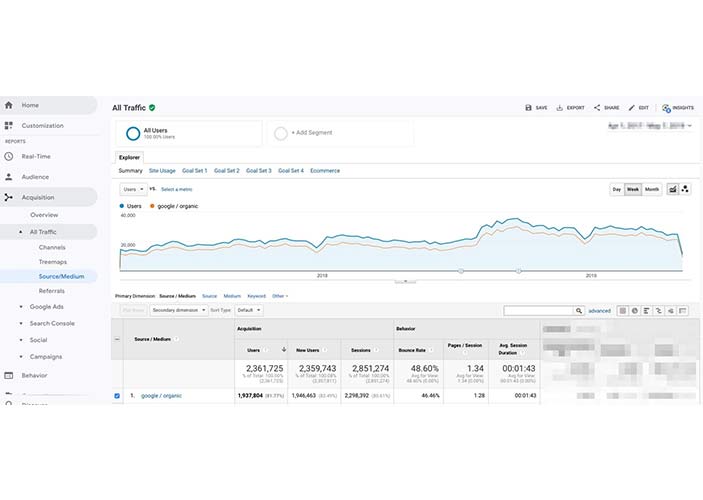Image resolution: width=703 pixels, height=500 pixels.
Task: Switch to the Term cloud view icon
Action: pos(671,310)
